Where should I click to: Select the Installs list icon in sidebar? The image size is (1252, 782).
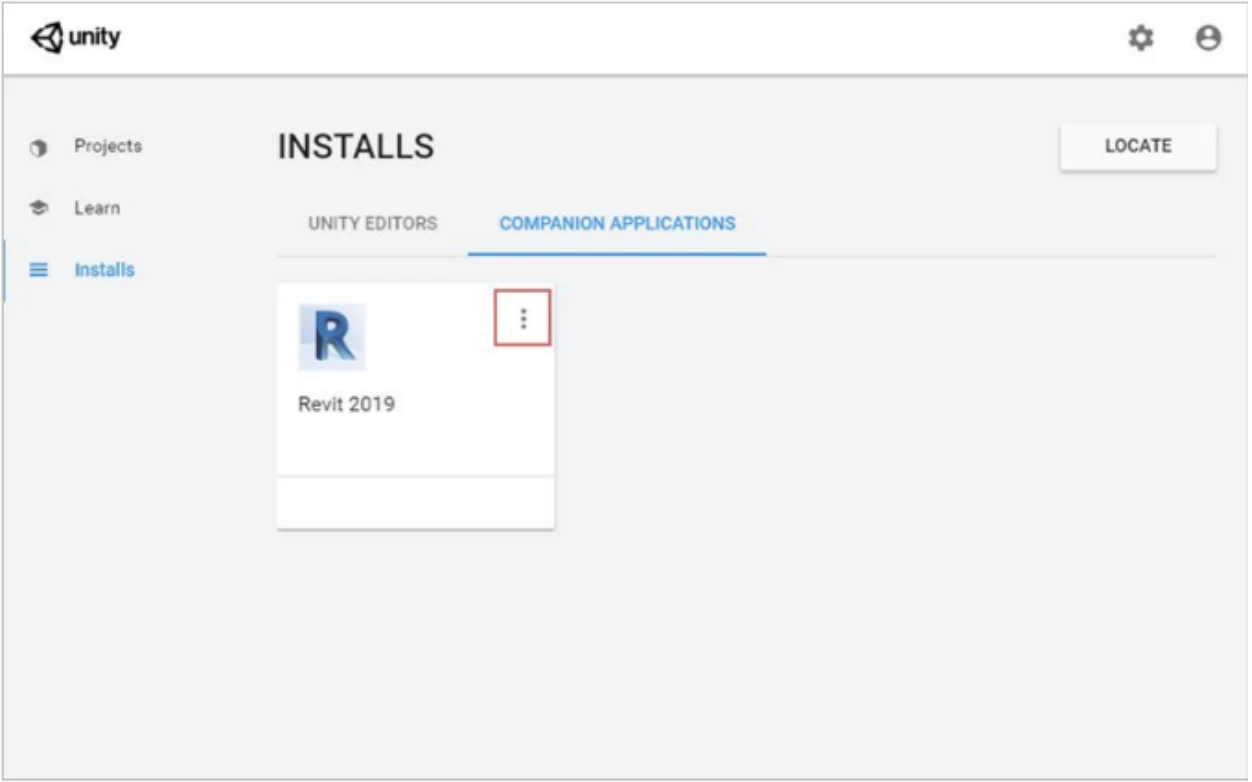click(39, 270)
